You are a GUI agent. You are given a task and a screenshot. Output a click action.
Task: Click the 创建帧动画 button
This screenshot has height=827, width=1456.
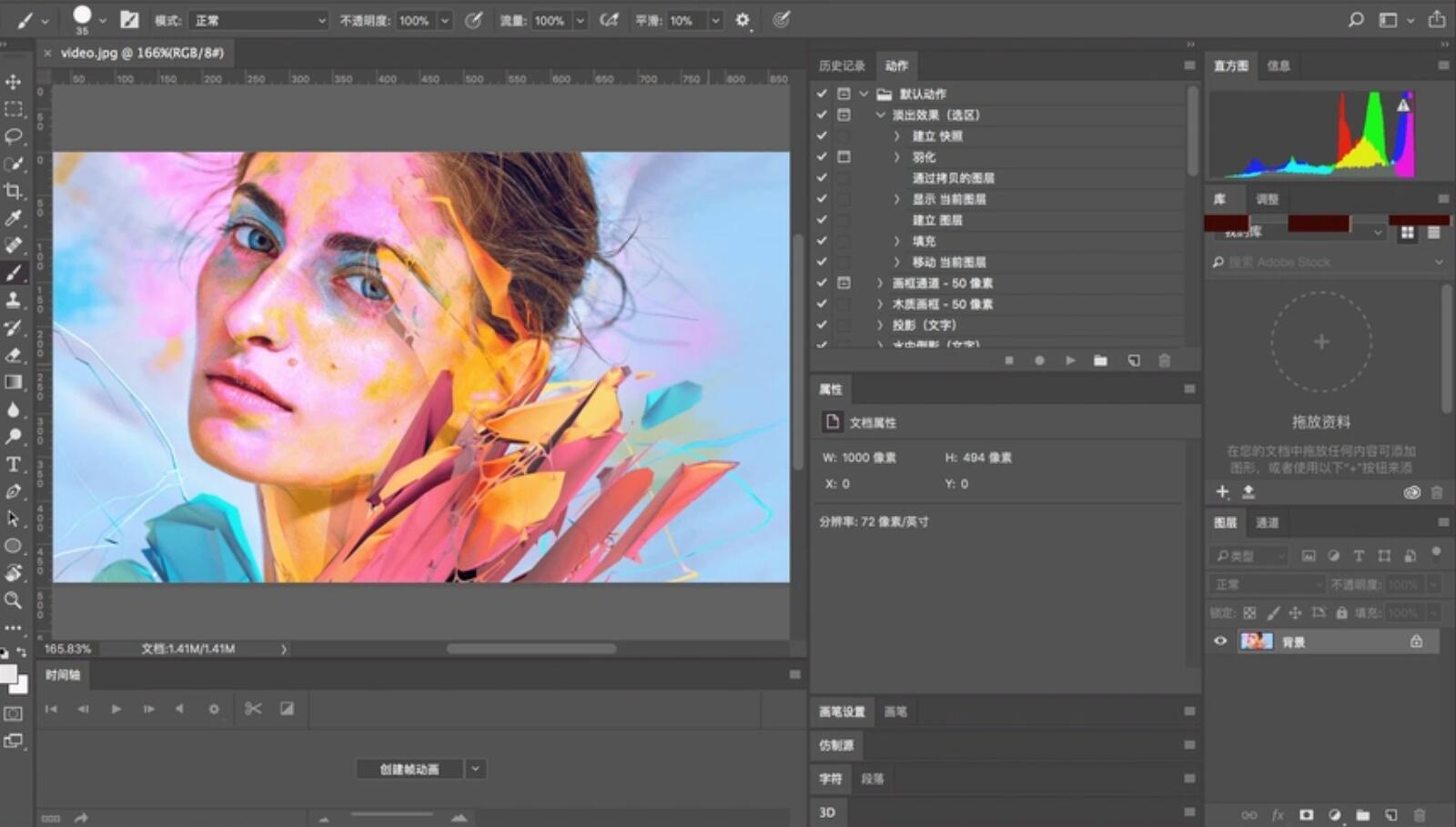pyautogui.click(x=409, y=770)
